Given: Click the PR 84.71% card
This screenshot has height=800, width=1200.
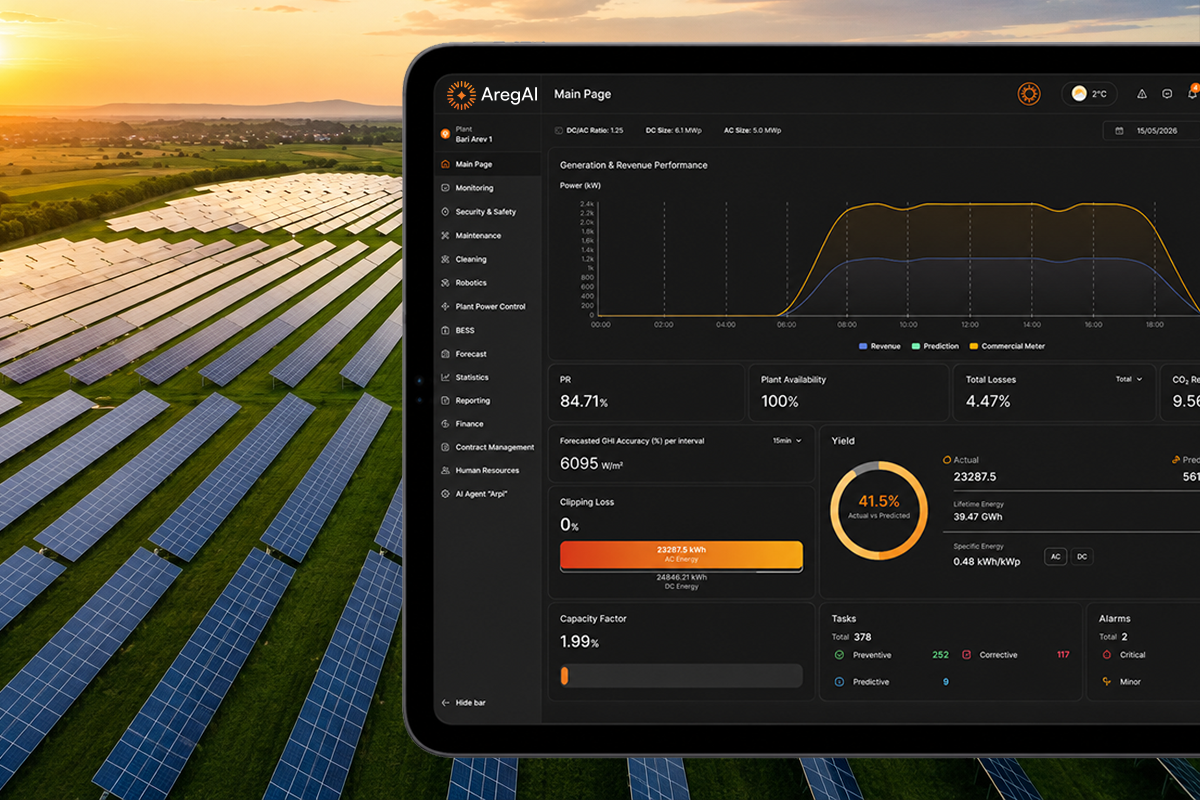Looking at the screenshot, I should click(x=647, y=392).
